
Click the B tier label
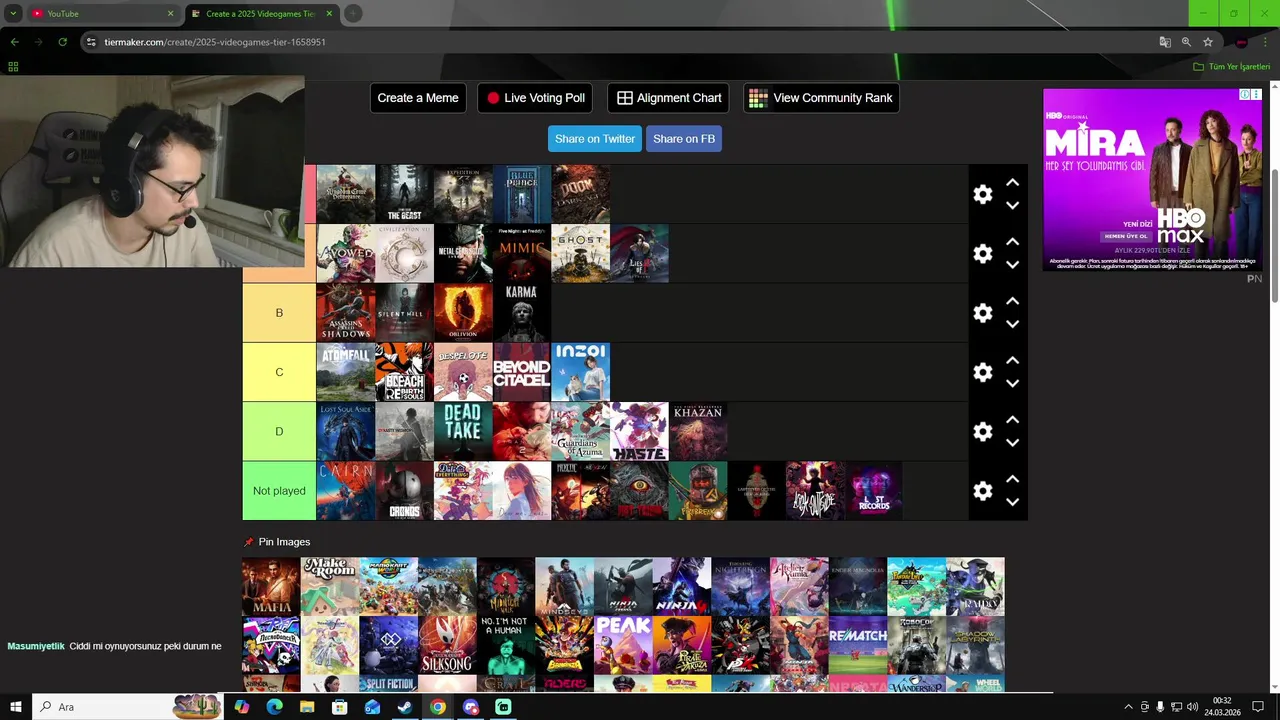[279, 313]
